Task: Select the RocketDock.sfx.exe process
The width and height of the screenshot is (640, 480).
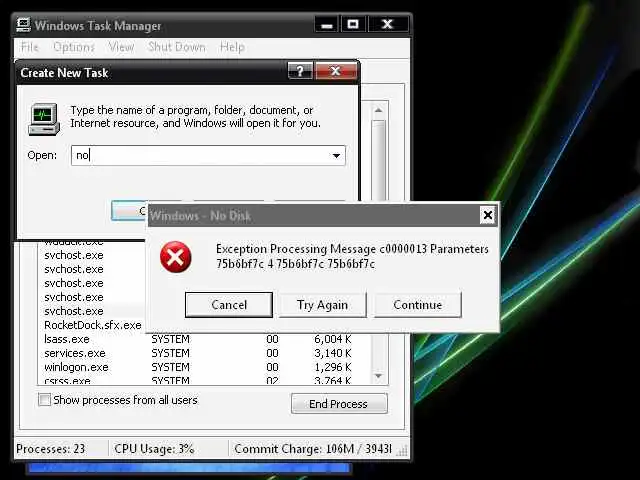Action: 93,325
